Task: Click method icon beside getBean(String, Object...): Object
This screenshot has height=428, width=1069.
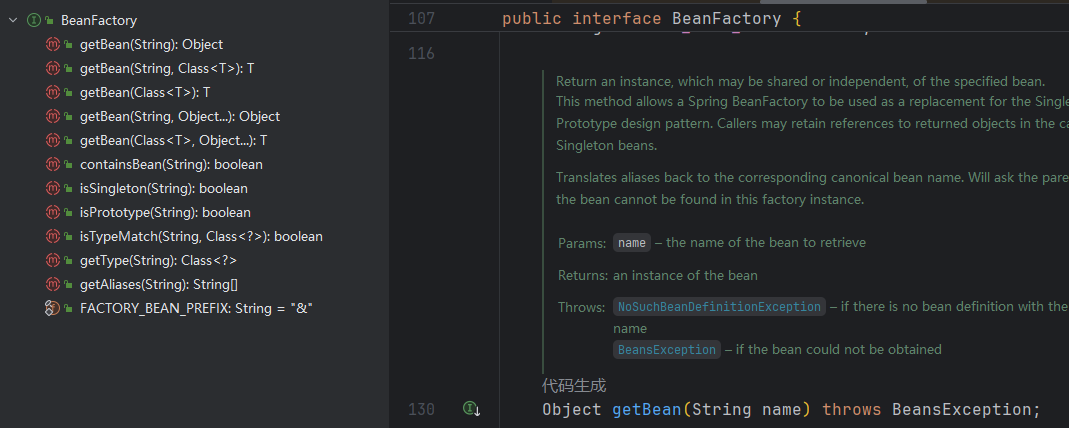Action: (x=52, y=117)
